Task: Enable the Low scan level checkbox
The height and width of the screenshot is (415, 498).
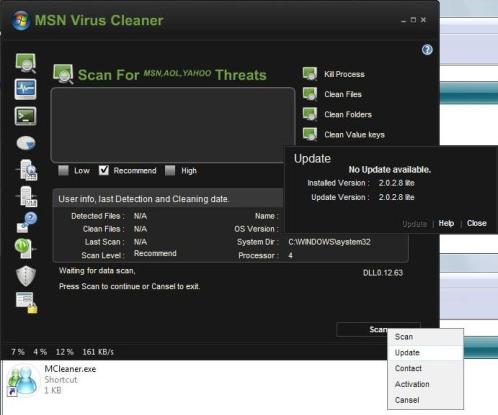Action: [x=63, y=170]
